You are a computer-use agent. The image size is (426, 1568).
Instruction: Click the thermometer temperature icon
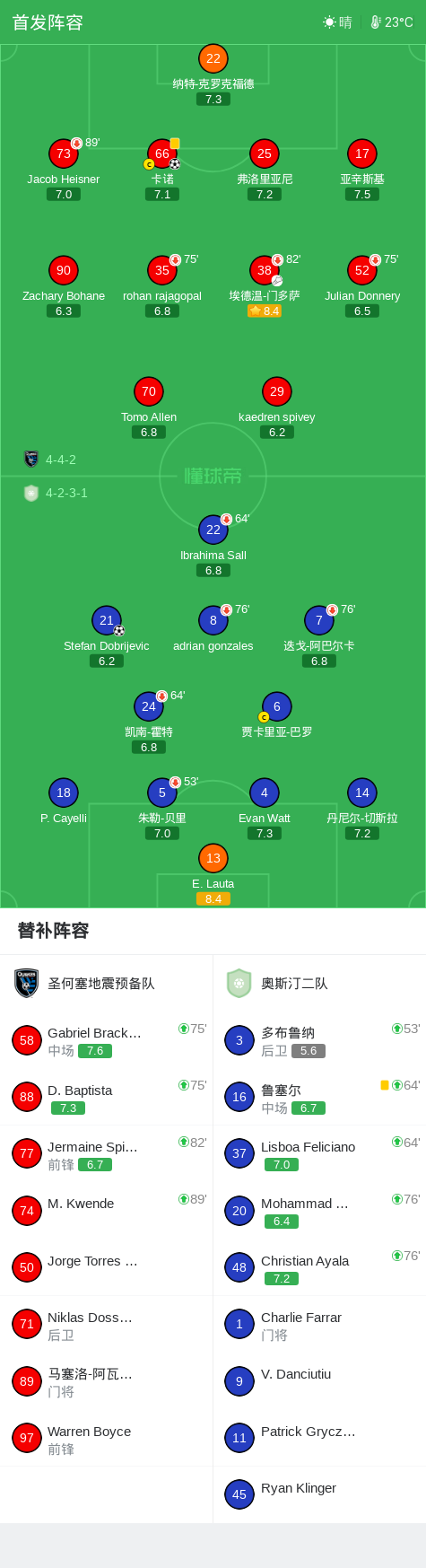[376, 22]
